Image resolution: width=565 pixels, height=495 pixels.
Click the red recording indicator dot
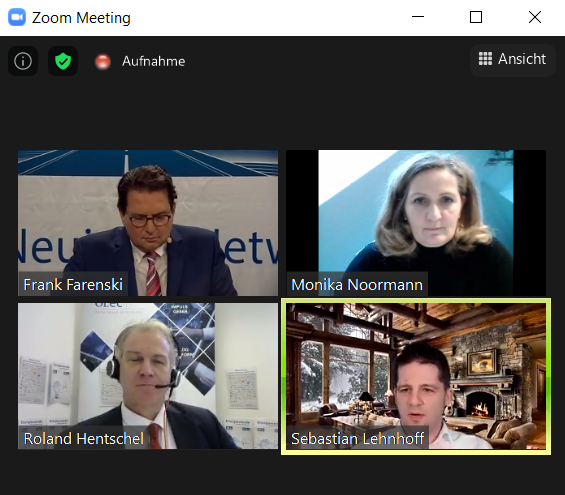[103, 61]
